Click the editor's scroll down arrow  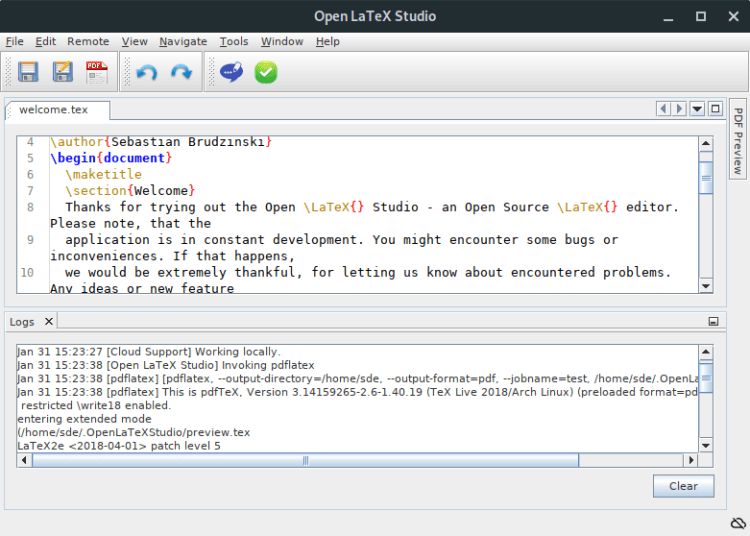pyautogui.click(x=706, y=286)
